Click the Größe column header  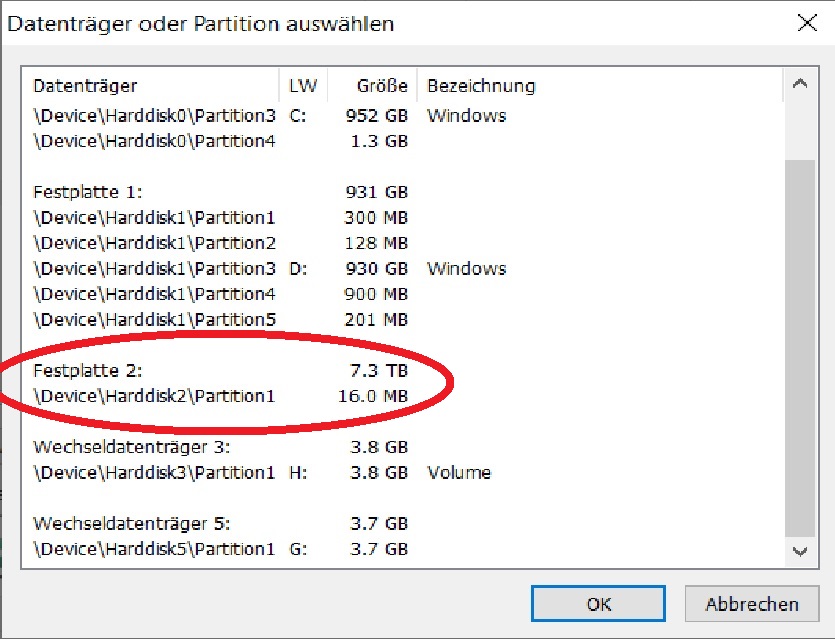(x=372, y=85)
